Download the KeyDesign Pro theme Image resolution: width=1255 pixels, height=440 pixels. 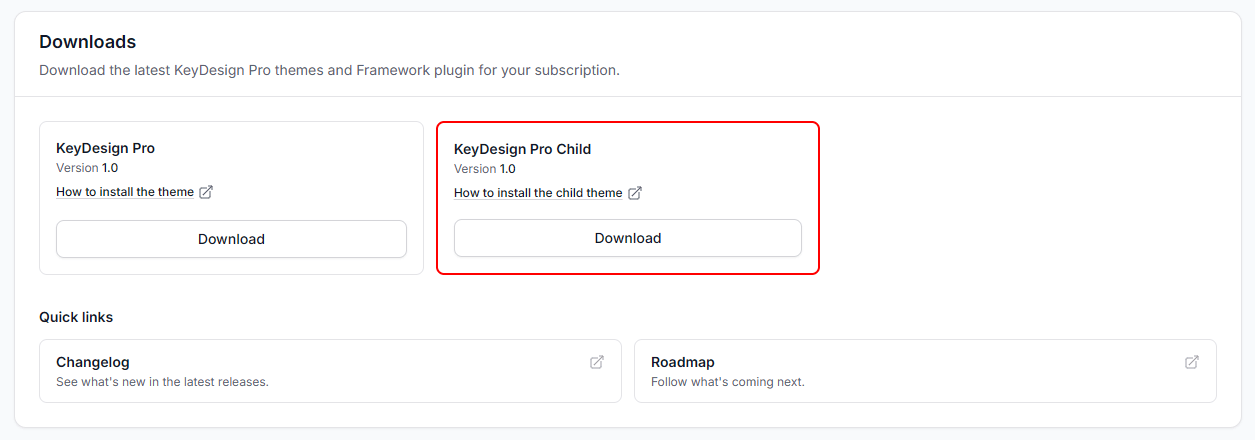point(231,239)
